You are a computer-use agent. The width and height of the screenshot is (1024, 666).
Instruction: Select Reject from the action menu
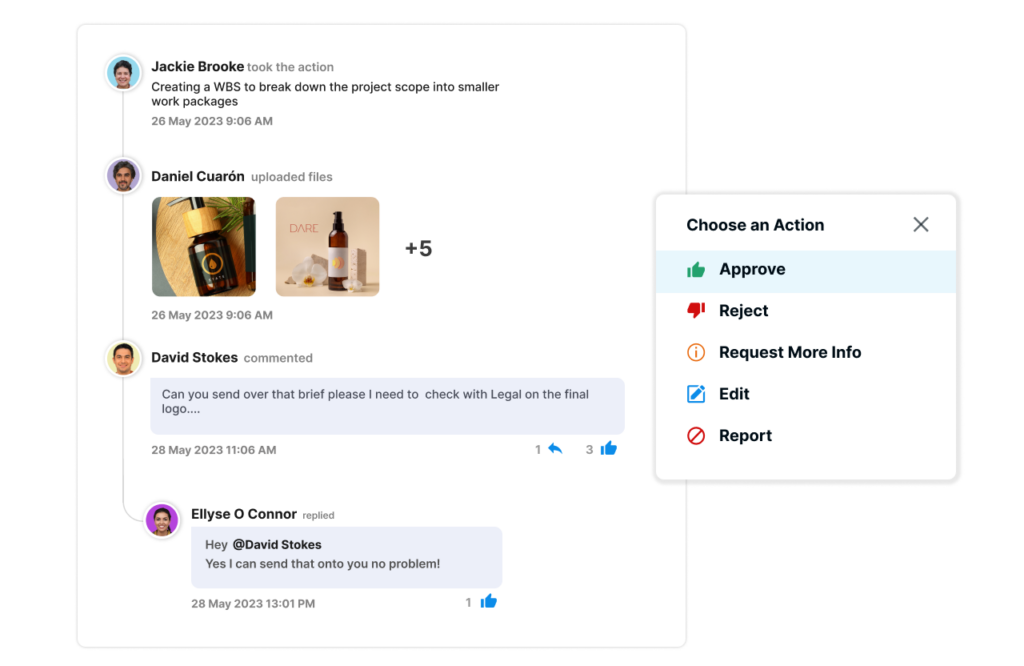click(744, 311)
